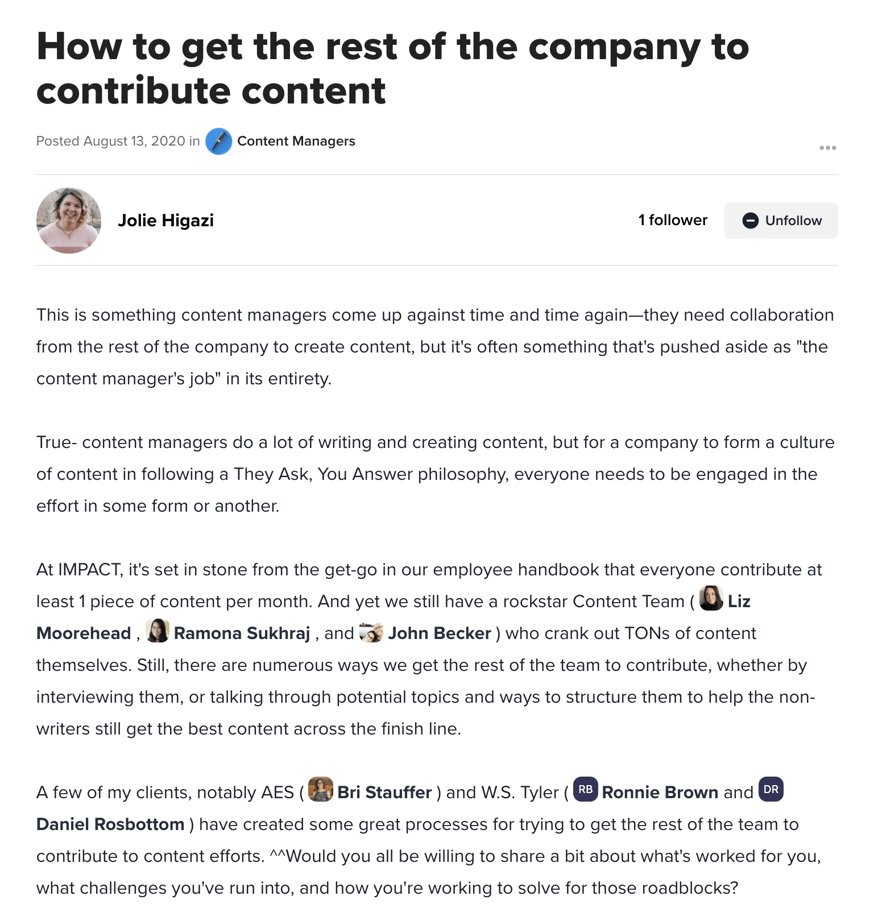Click Bri Stauffer's avatar icon
This screenshot has width=878, height=921.
tap(320, 790)
